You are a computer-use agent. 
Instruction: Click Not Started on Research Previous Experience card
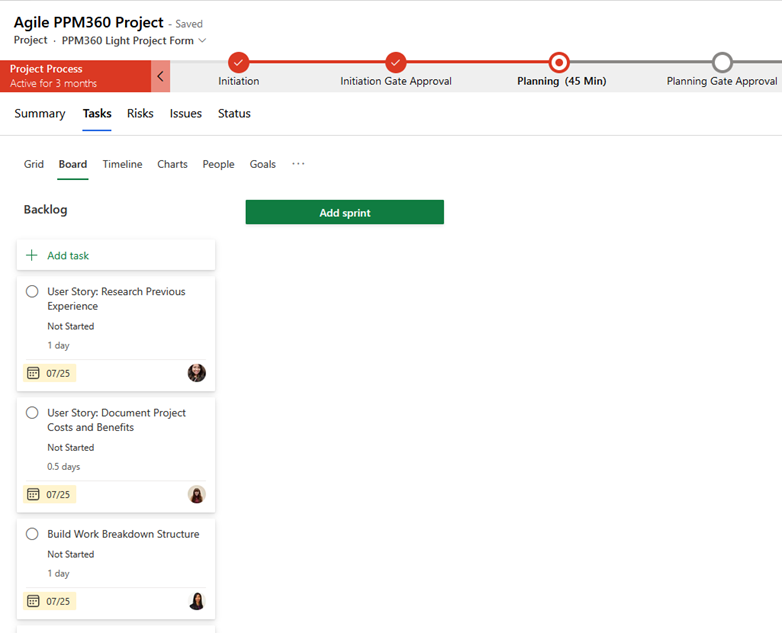click(x=70, y=326)
